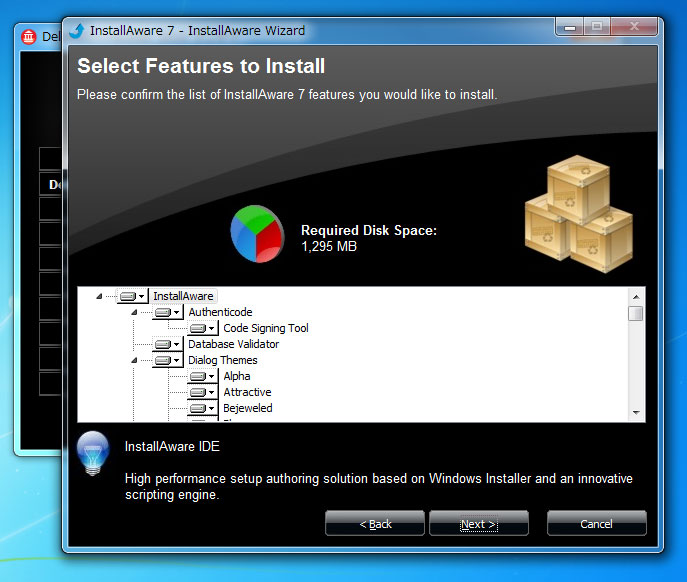Select the Dialog Themes item
This screenshot has width=687, height=582.
tap(223, 360)
